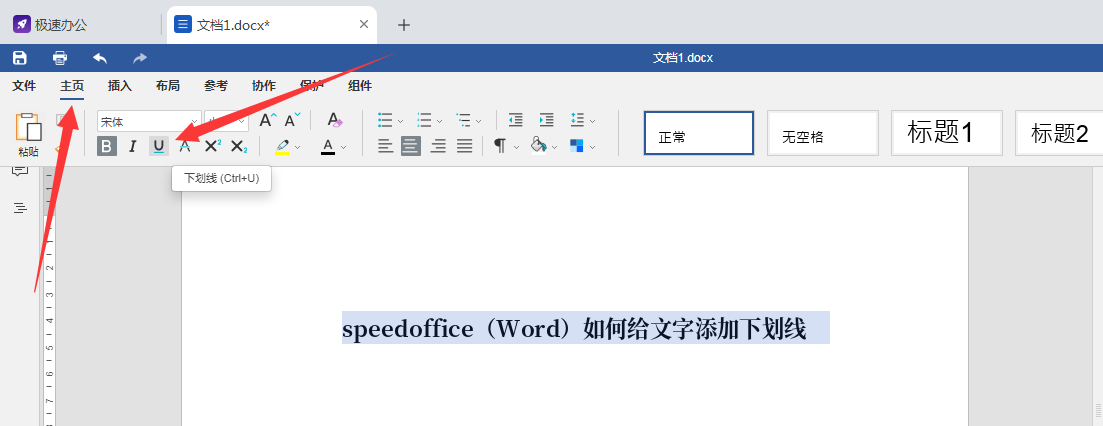The width and height of the screenshot is (1103, 426).
Task: Switch to 组件 tab
Action: pos(360,86)
